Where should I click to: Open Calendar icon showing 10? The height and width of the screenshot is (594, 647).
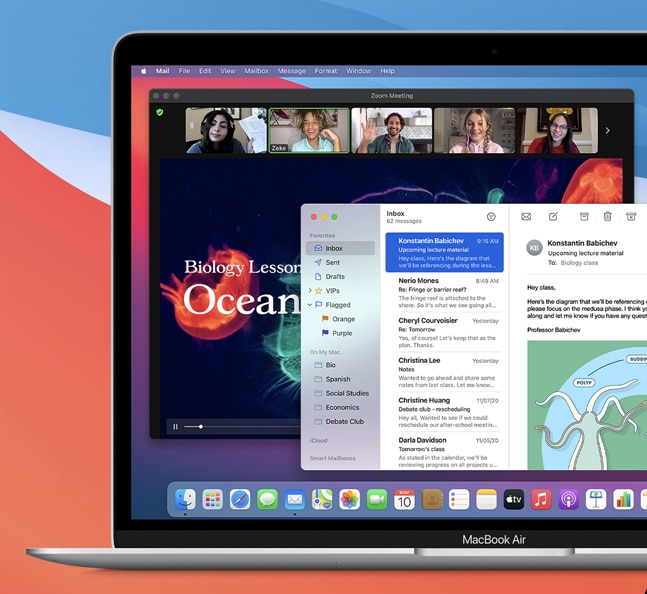tap(404, 500)
